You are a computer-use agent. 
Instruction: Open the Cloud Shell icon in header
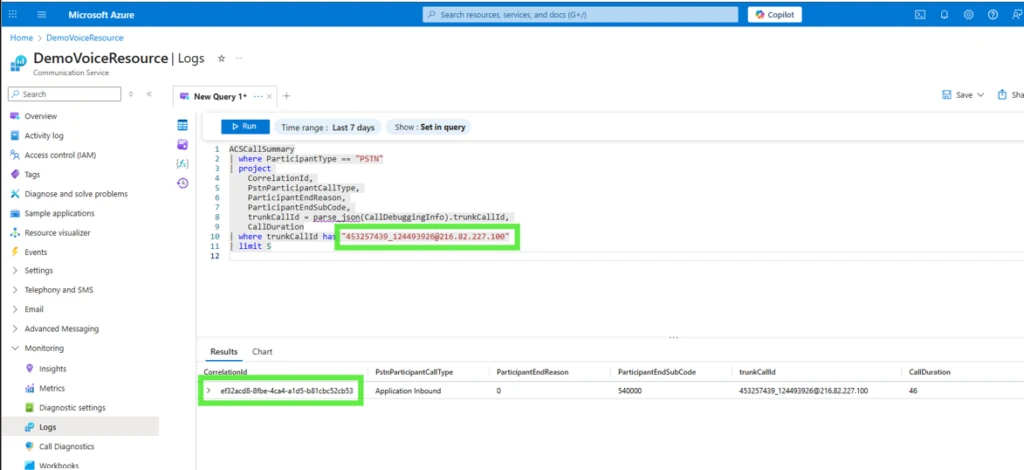[919, 15]
